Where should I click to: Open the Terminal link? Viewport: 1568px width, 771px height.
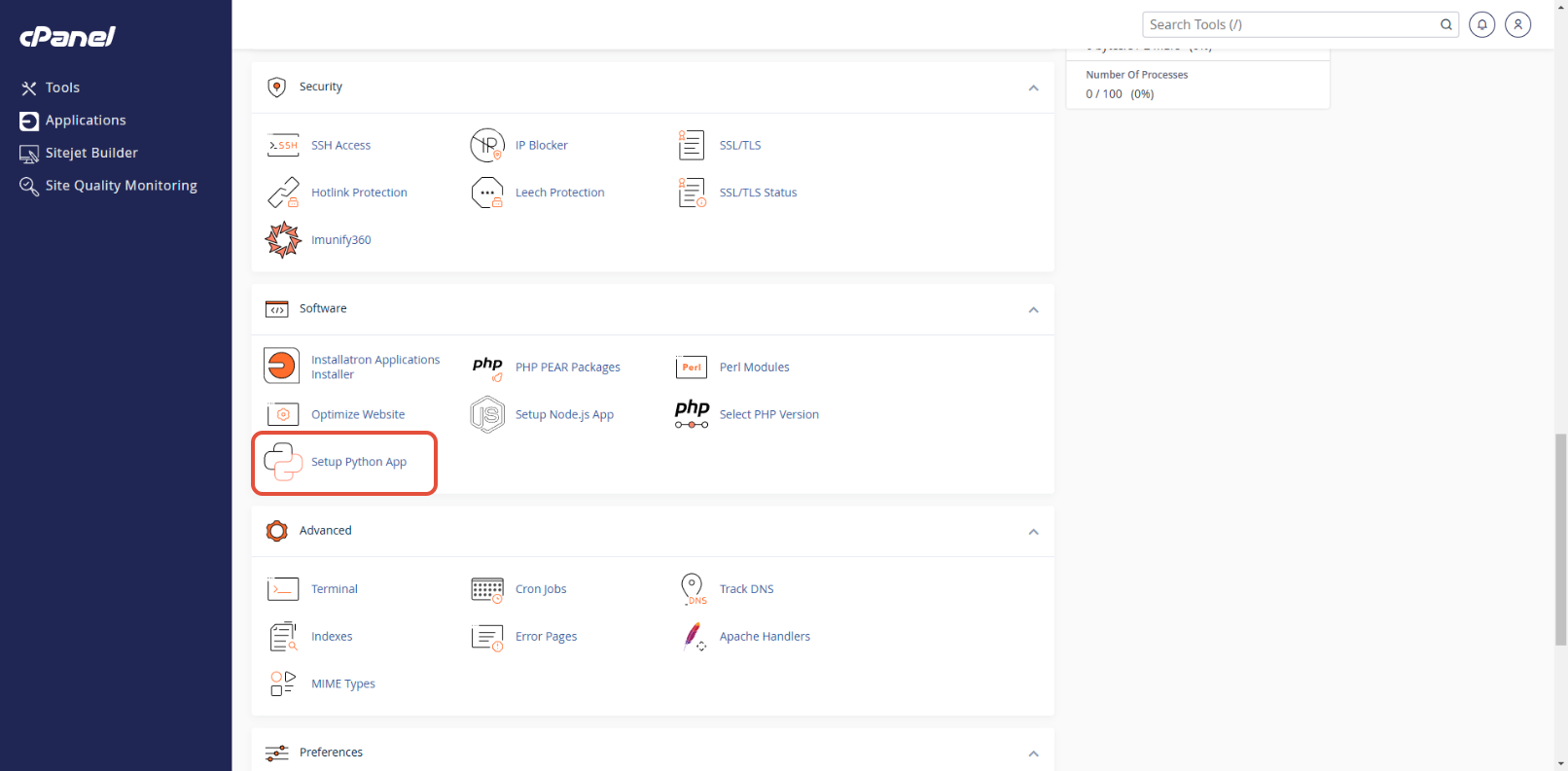335,589
